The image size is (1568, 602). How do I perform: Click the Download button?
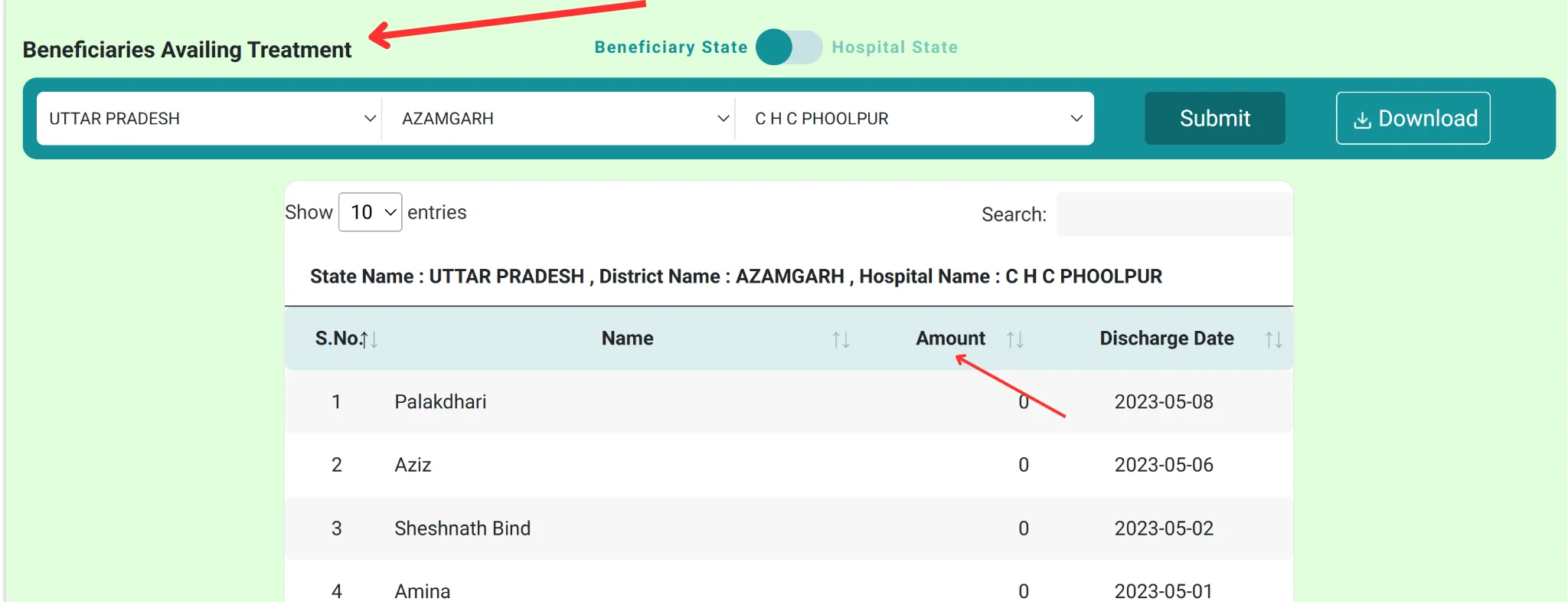[1413, 119]
